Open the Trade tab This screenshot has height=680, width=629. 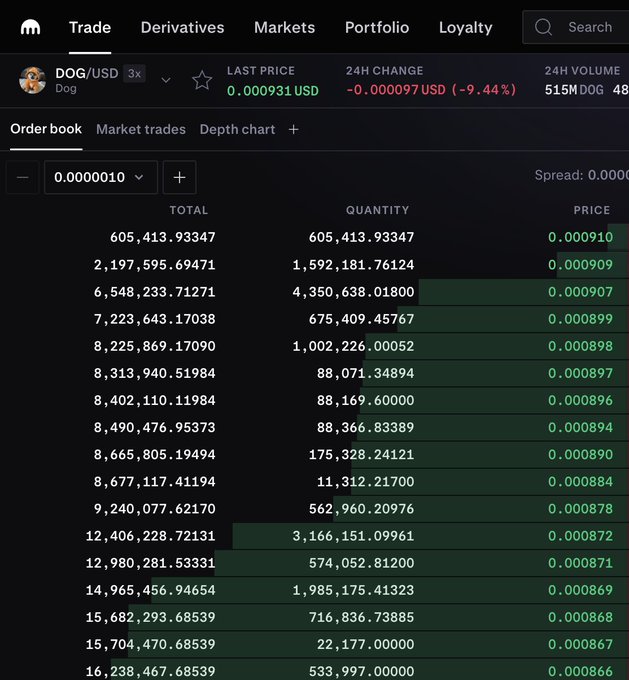pyautogui.click(x=90, y=27)
